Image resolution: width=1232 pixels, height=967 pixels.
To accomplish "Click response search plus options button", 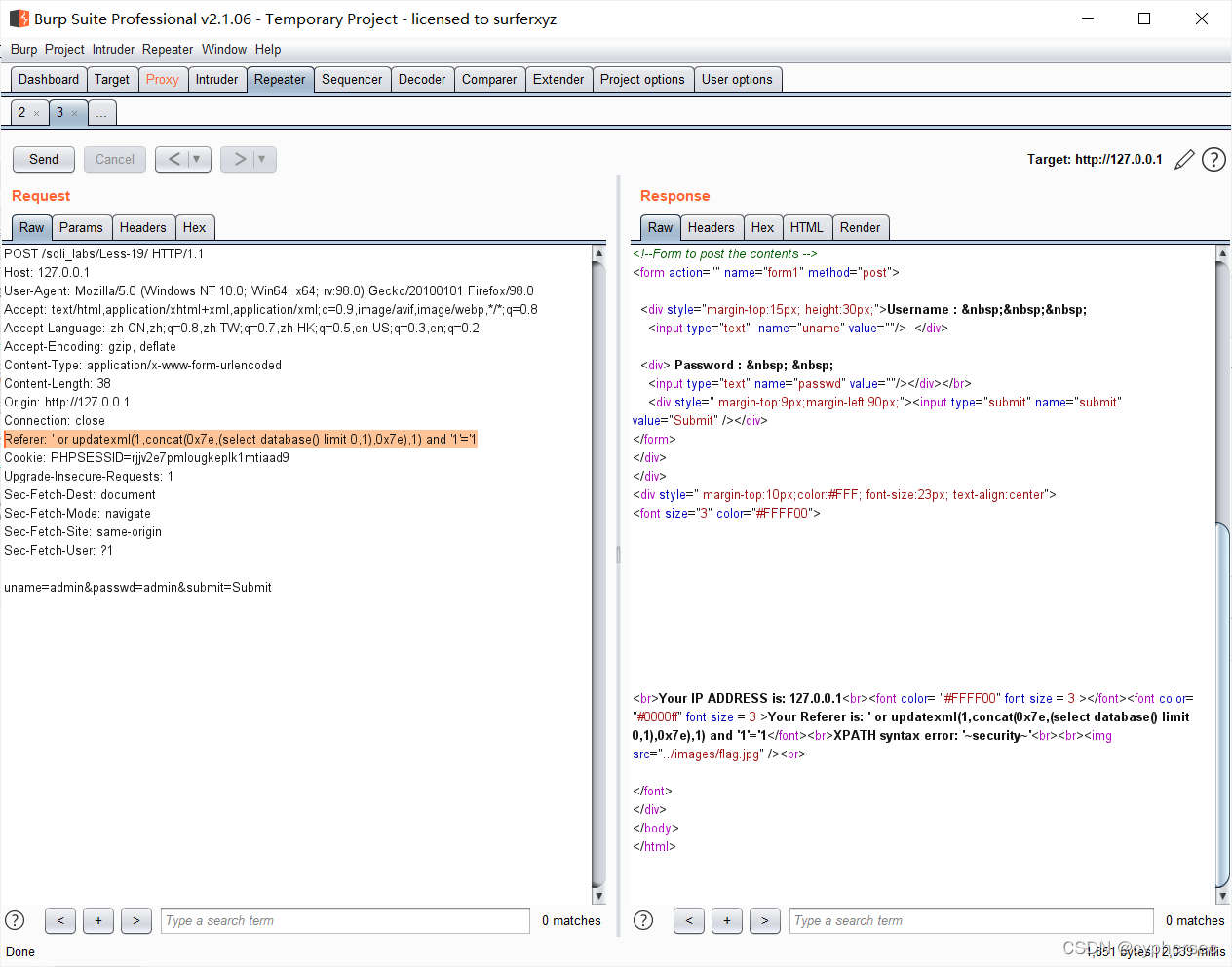I will coord(727,920).
